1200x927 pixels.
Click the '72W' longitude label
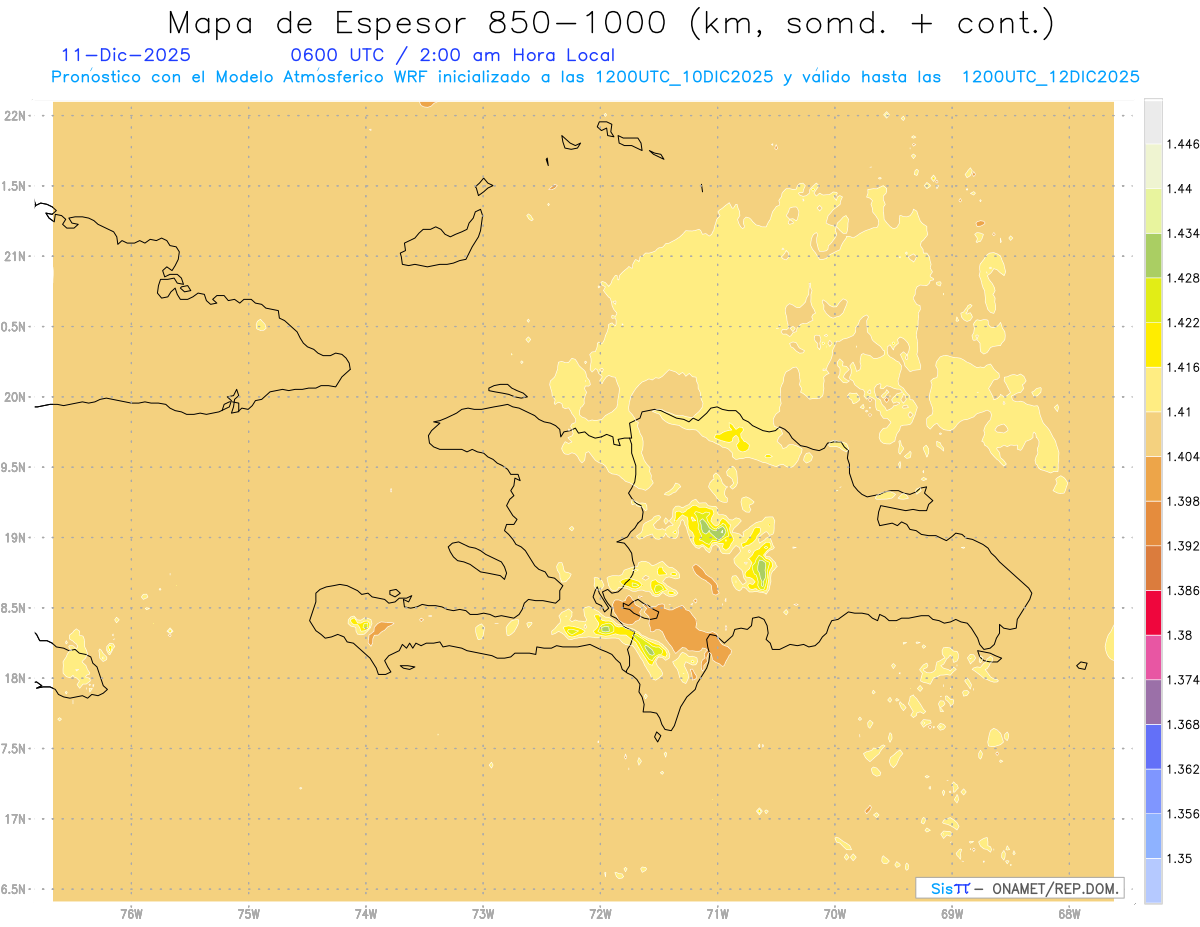(601, 914)
